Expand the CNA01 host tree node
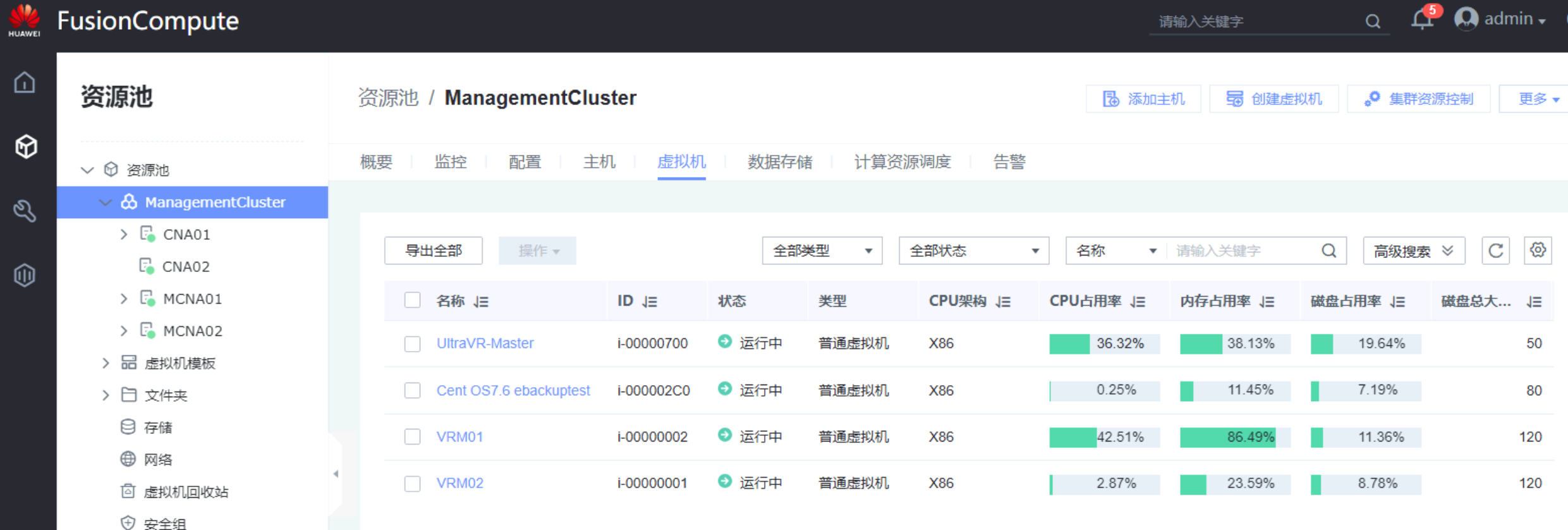The width and height of the screenshot is (1568, 530). pyautogui.click(x=124, y=235)
